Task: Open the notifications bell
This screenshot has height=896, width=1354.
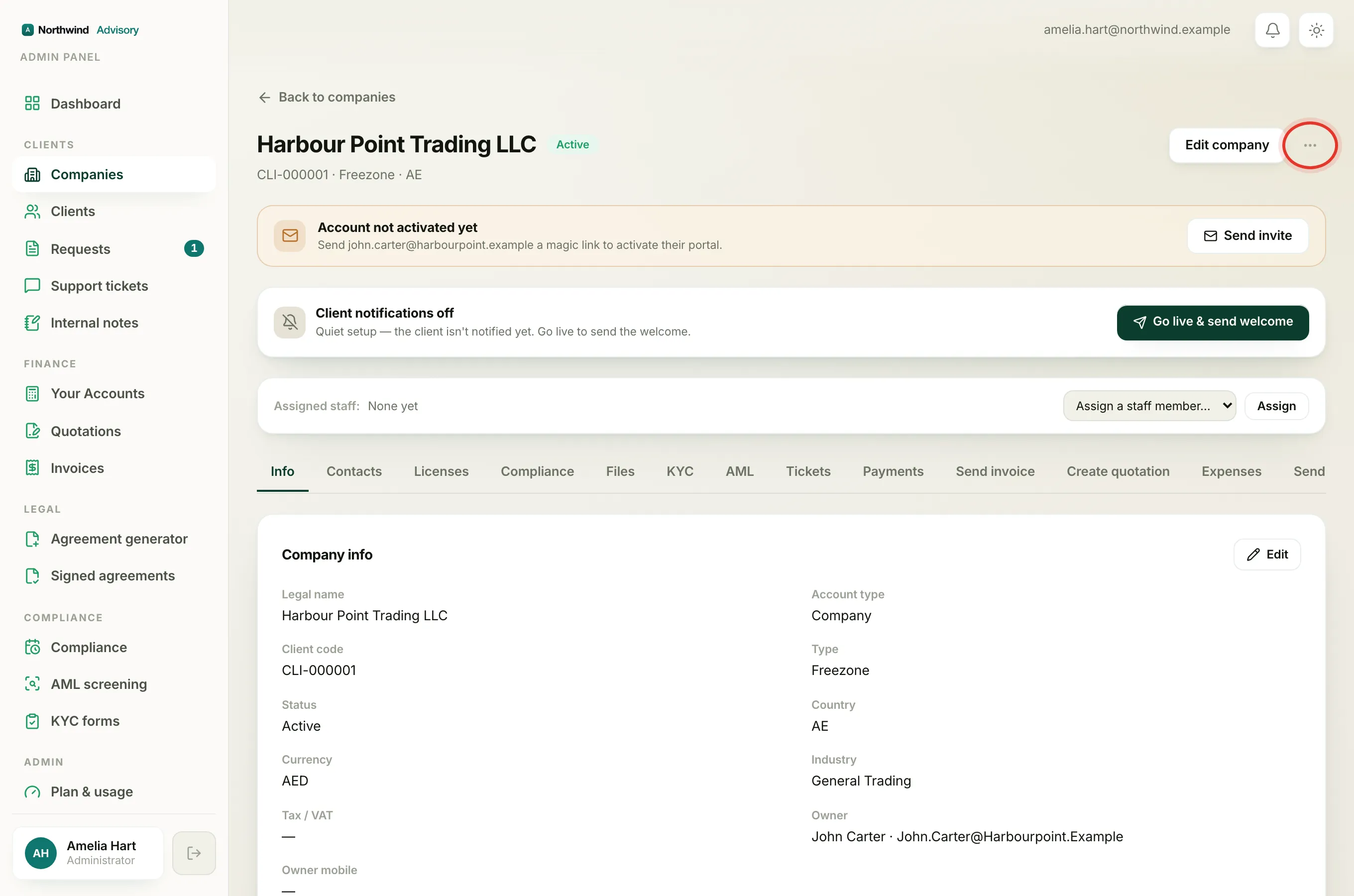Action: (1272, 30)
